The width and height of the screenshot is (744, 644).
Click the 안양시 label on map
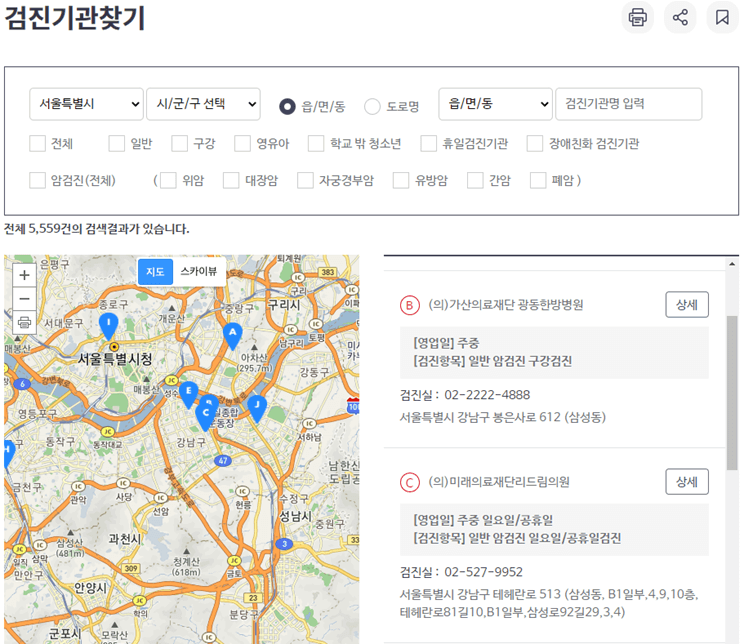coord(91,588)
